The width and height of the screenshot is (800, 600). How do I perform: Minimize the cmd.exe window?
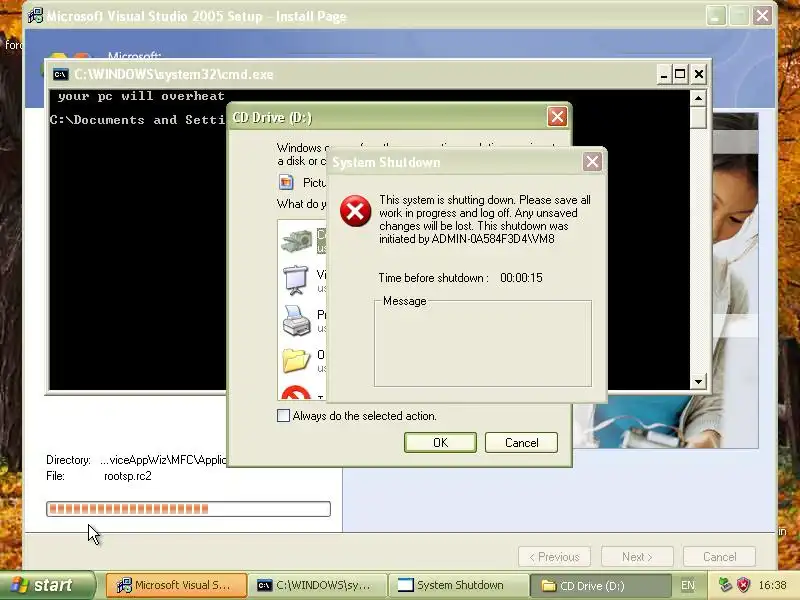663,74
